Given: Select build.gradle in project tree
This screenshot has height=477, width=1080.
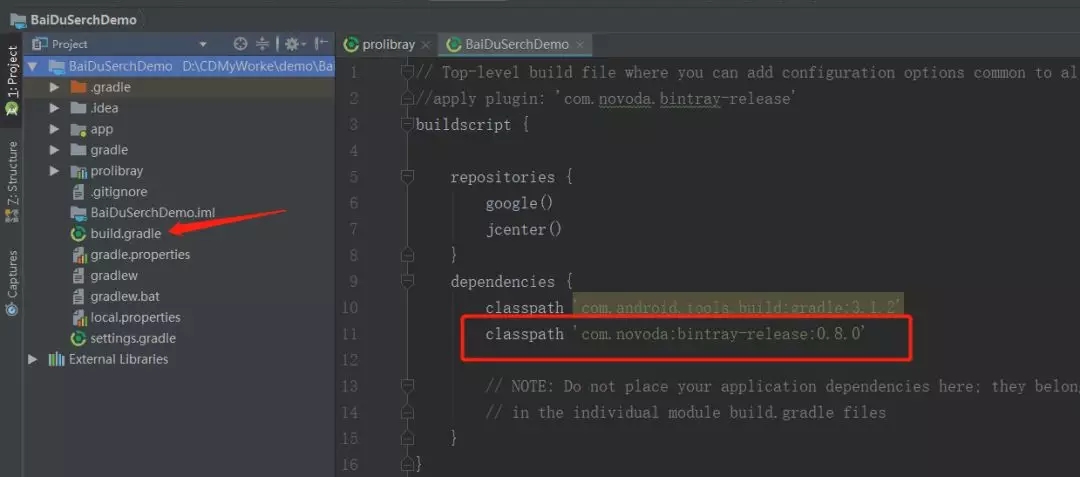Looking at the screenshot, I should point(125,233).
